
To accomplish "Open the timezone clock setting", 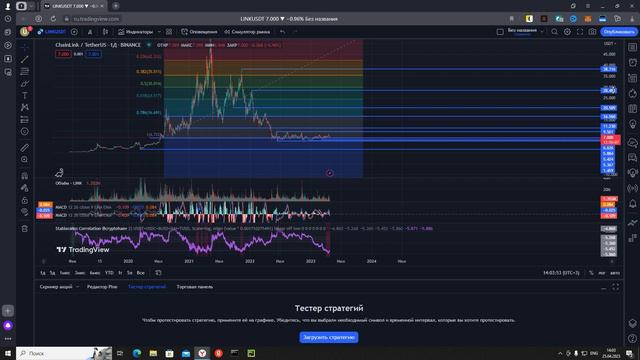I will pos(561,273).
